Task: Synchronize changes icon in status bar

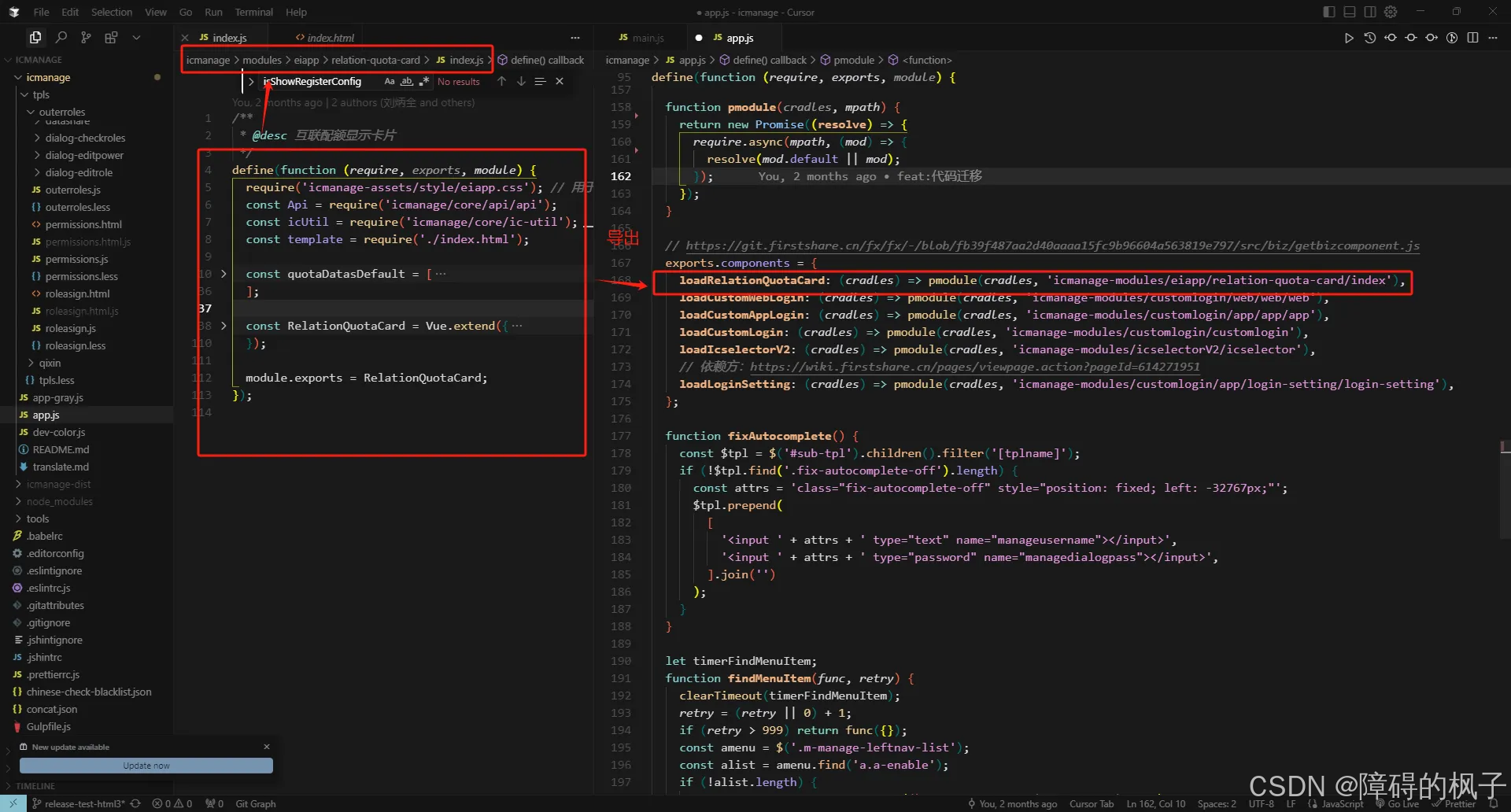Action: click(x=135, y=803)
